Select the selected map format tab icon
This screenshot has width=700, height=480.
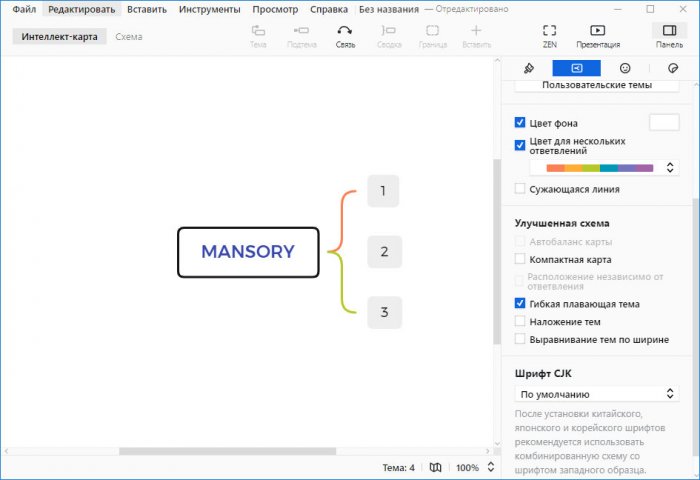(577, 68)
